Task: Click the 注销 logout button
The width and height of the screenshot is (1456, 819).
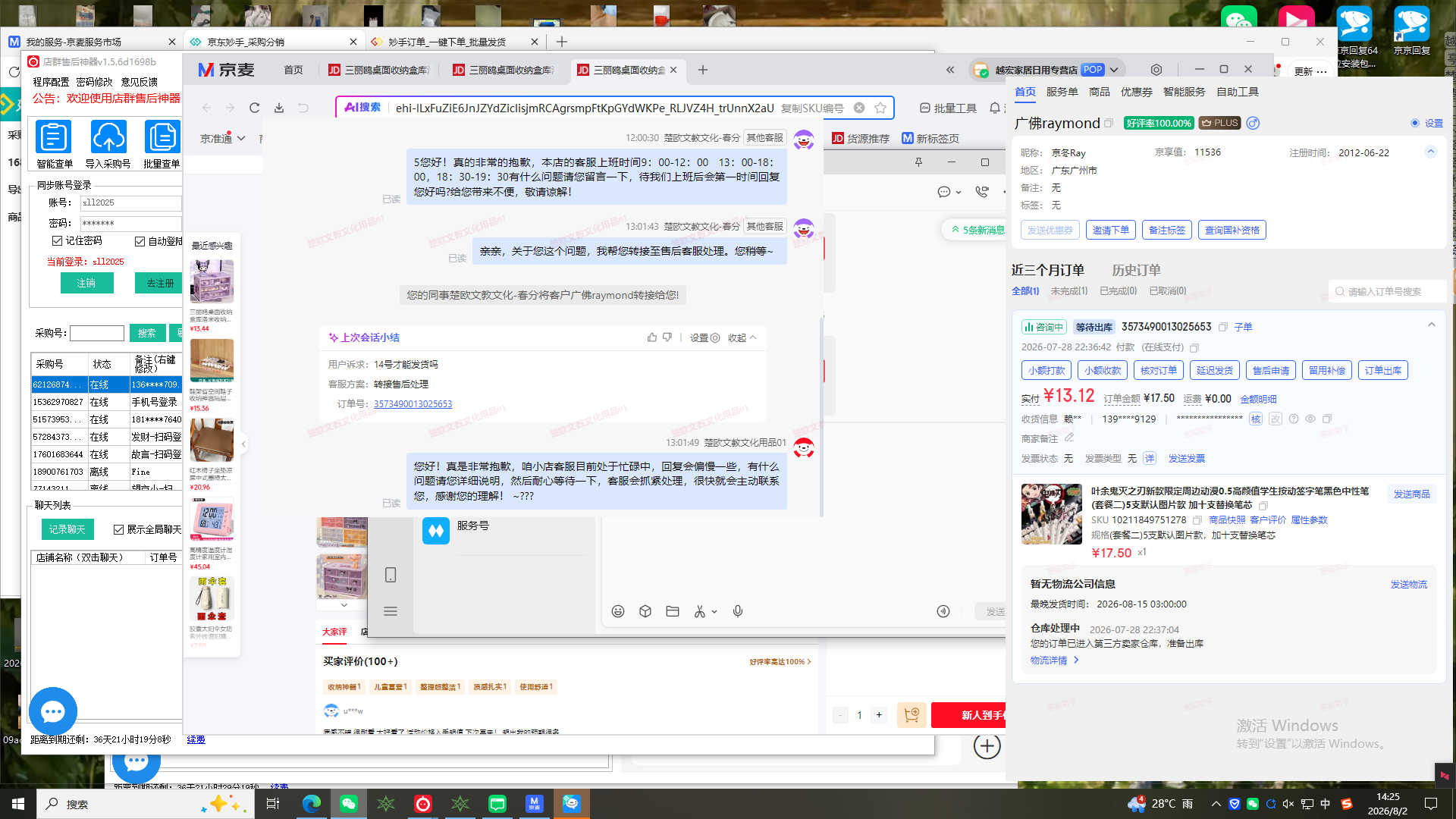Action: tap(86, 283)
